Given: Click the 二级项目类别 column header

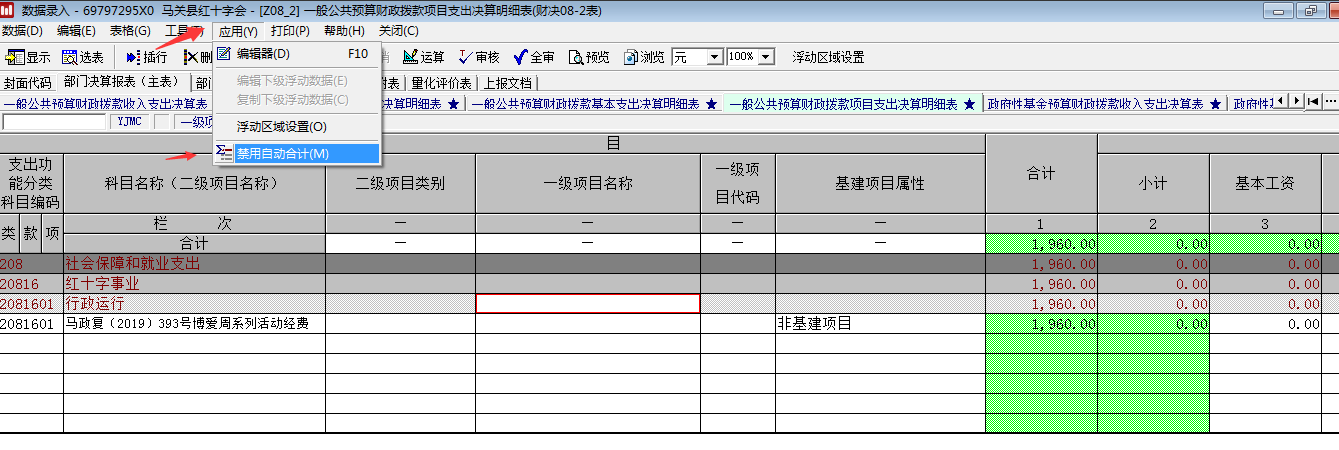Looking at the screenshot, I should (x=400, y=183).
